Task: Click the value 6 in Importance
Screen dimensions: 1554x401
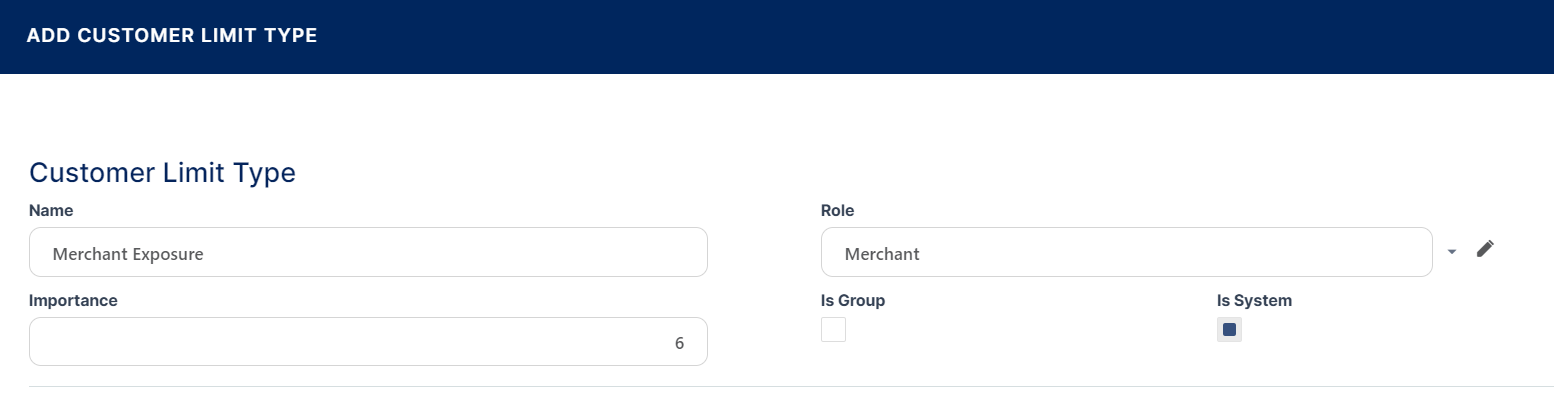Action: pos(679,344)
